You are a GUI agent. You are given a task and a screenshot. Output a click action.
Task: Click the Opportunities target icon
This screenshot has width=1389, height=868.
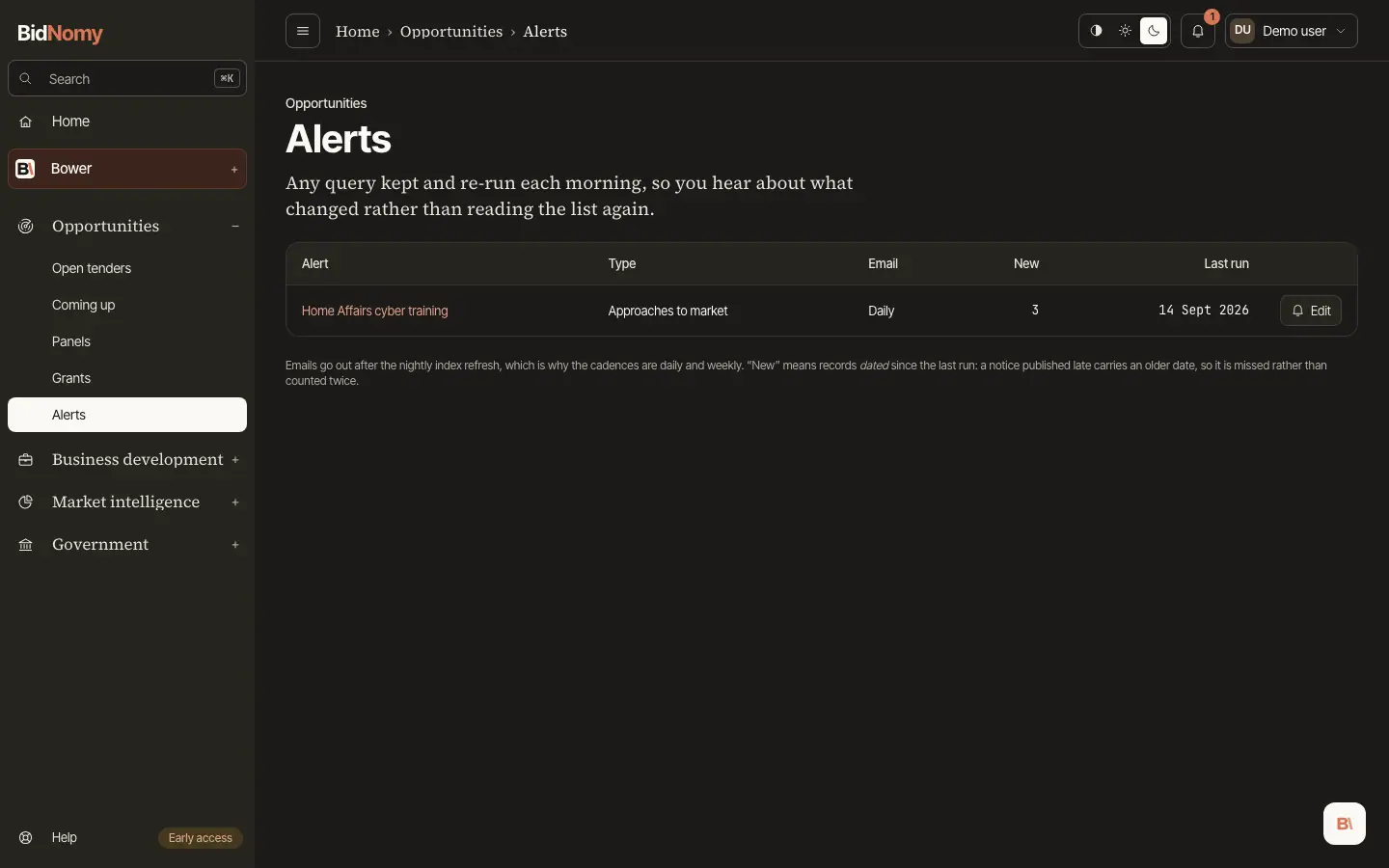tap(26, 226)
